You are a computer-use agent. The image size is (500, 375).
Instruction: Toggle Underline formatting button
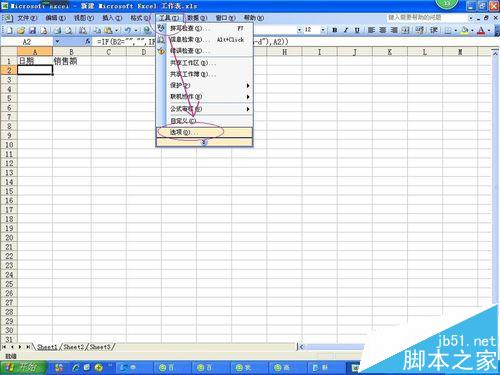coord(357,30)
